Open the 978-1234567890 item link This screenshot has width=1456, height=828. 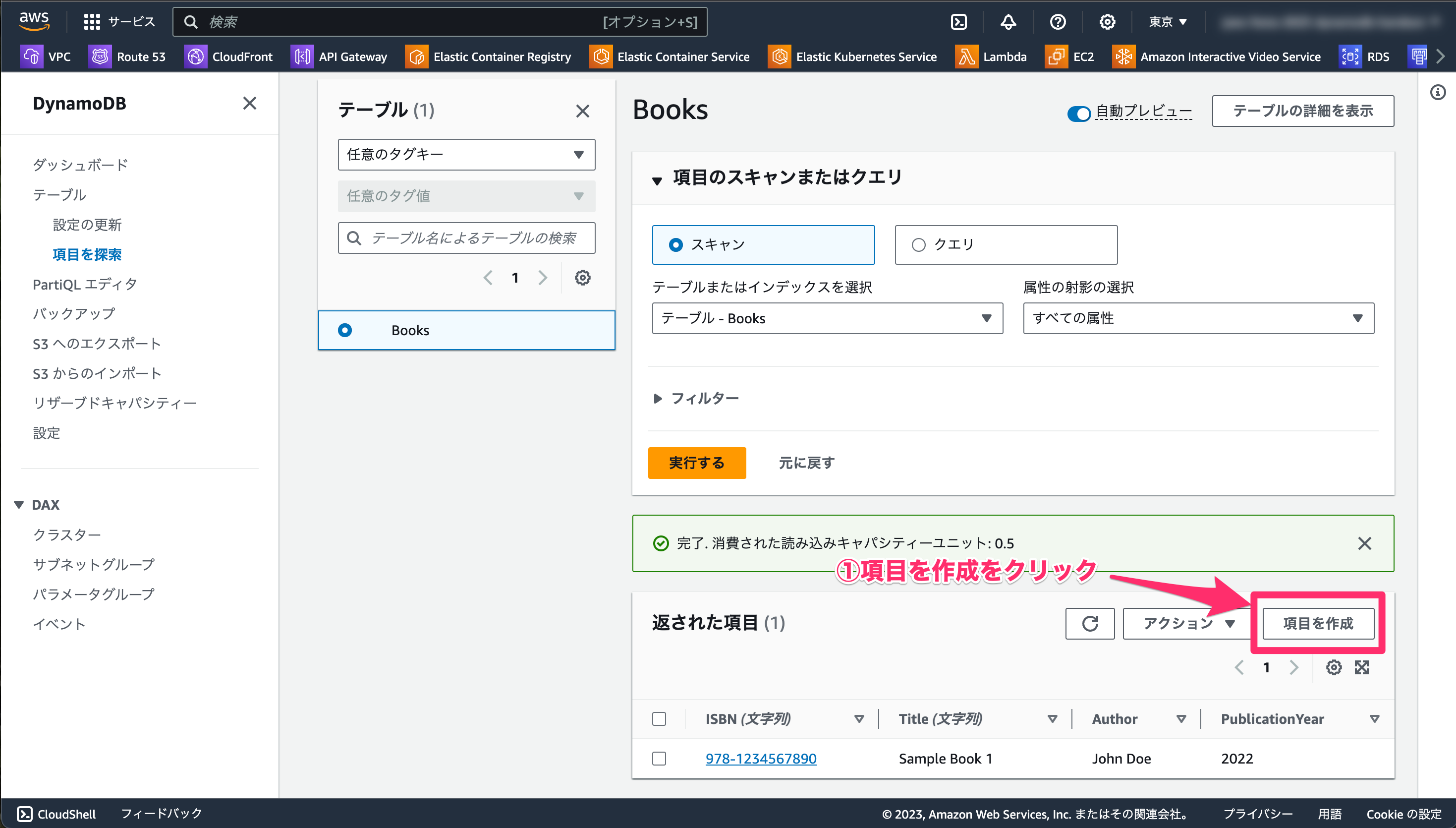coord(761,758)
